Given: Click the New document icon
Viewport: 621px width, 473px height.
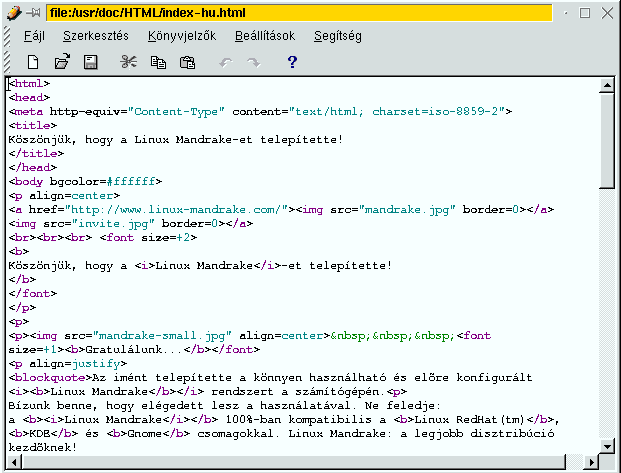Looking at the screenshot, I should click(33, 62).
